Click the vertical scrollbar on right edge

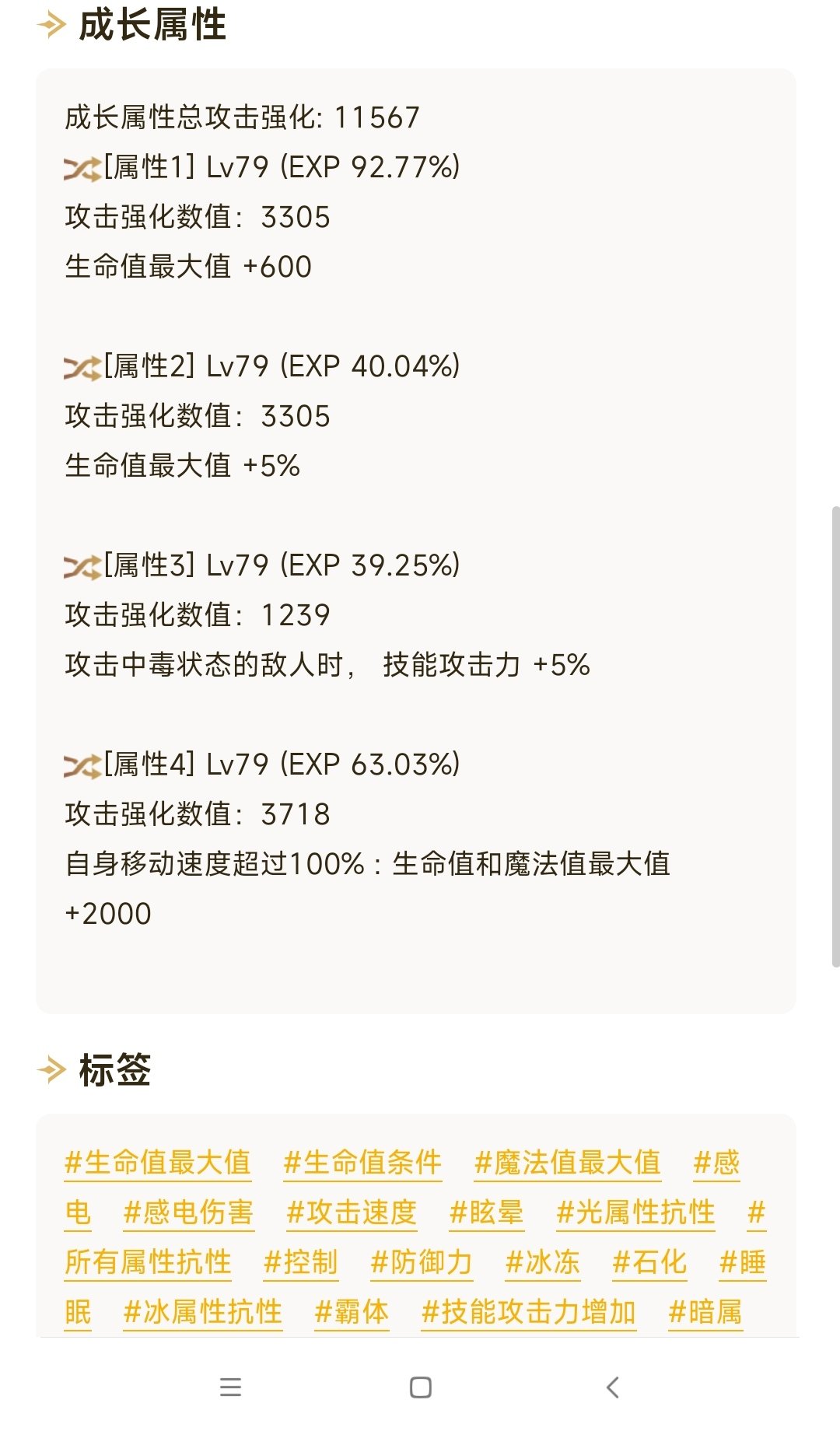[x=835, y=736]
